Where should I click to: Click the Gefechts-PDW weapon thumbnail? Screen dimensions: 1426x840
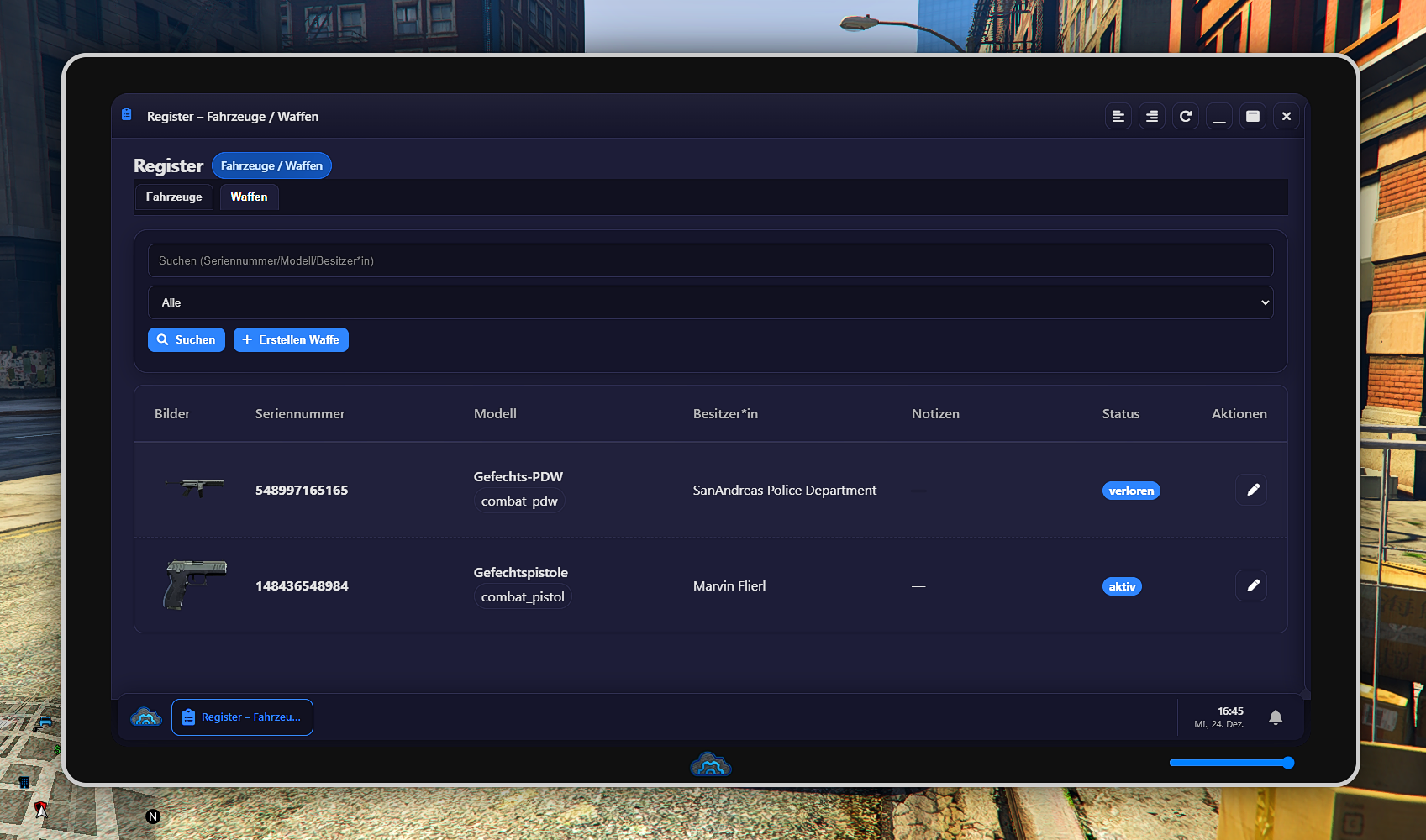point(194,487)
